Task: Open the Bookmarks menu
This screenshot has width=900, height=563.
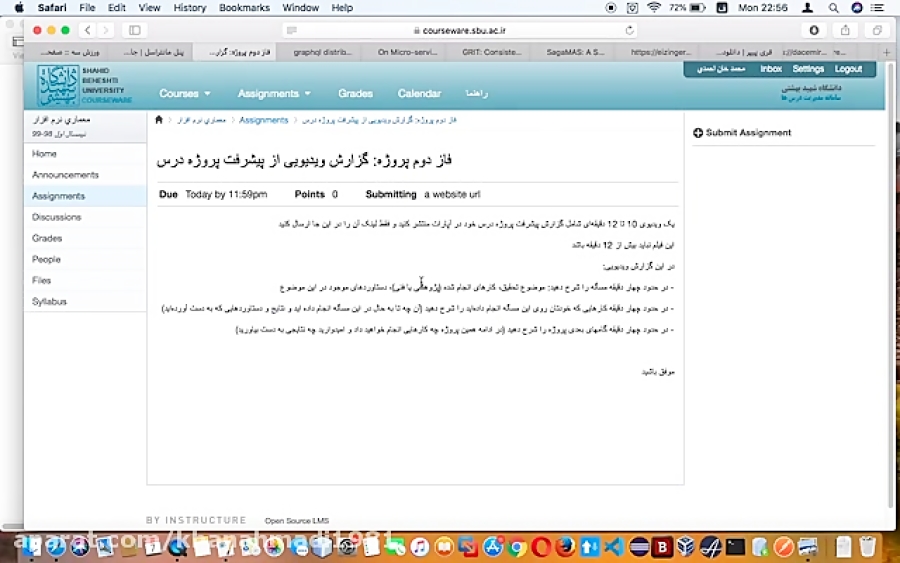Action: (244, 8)
